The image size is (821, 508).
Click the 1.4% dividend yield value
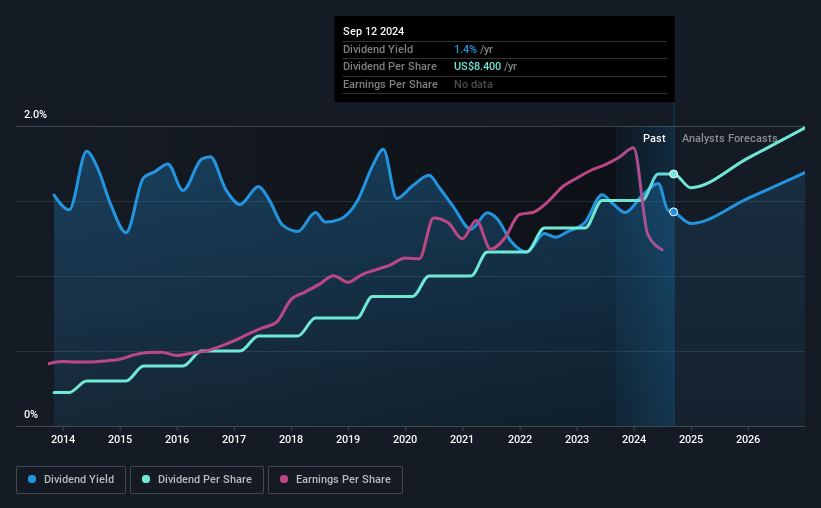[x=465, y=49]
